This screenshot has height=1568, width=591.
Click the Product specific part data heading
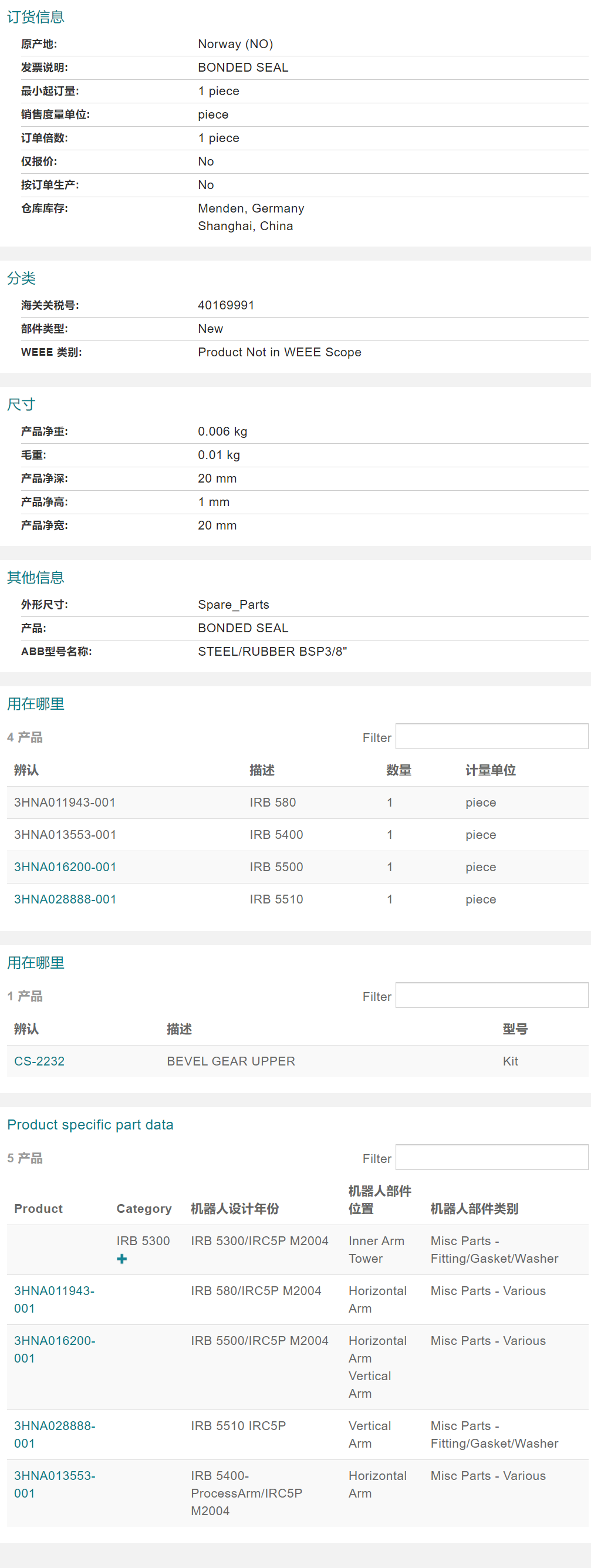[90, 1124]
